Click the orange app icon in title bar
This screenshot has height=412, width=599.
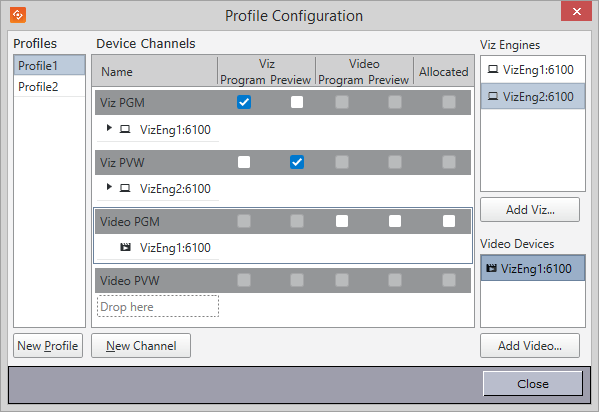[18, 15]
